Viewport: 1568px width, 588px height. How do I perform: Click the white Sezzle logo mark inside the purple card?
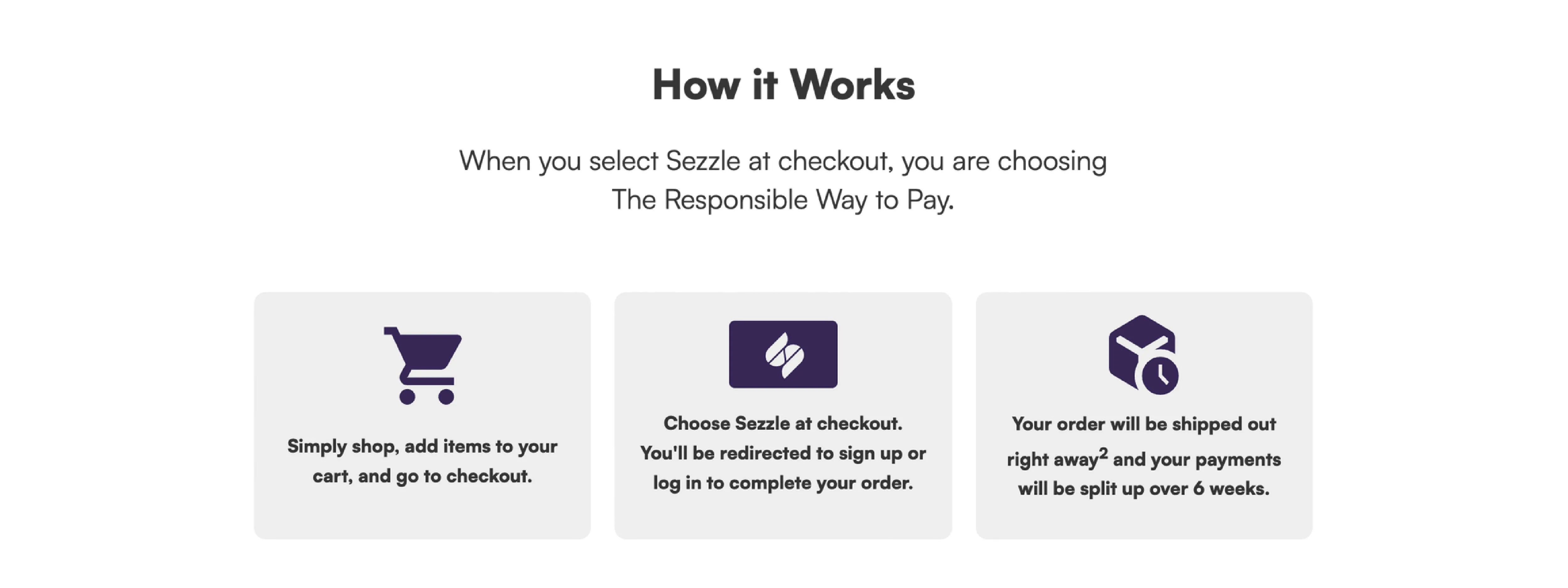783,355
